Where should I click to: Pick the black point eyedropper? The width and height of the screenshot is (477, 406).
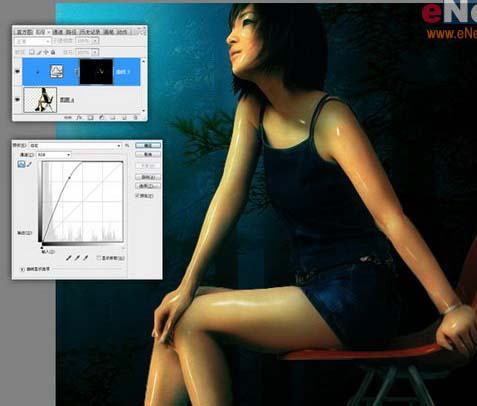click(69, 258)
